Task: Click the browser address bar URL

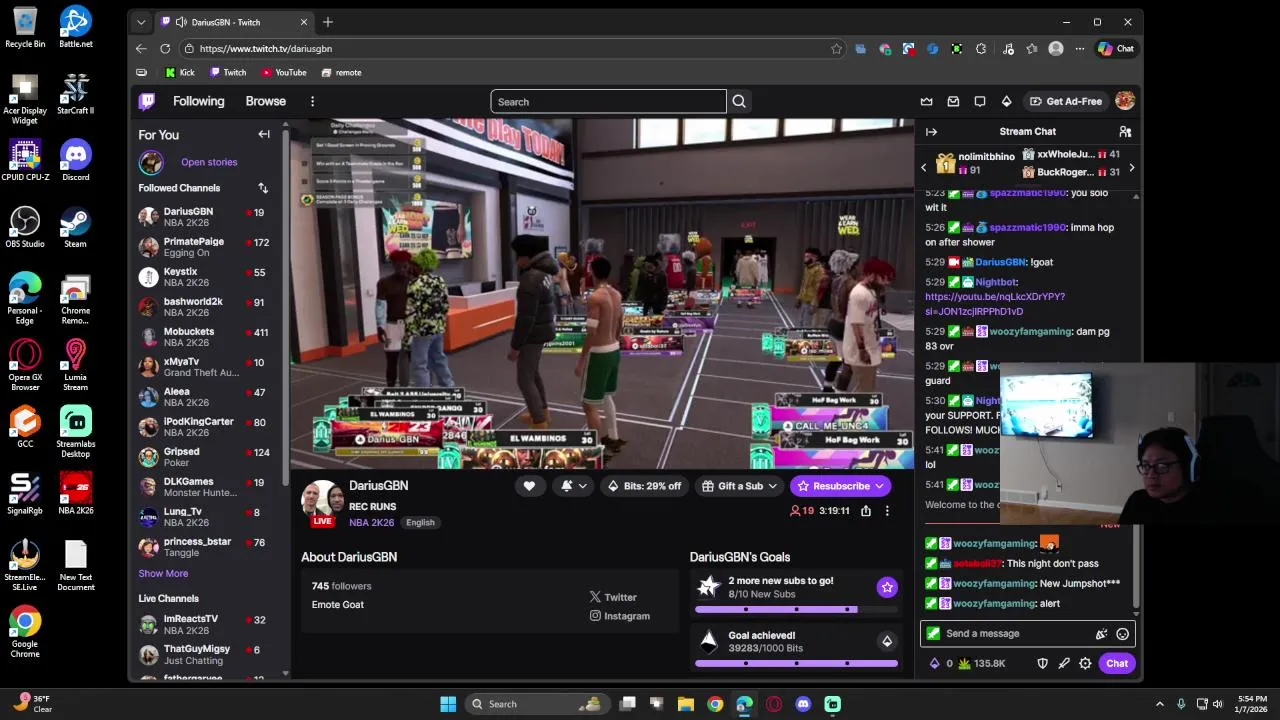Action: (265, 48)
